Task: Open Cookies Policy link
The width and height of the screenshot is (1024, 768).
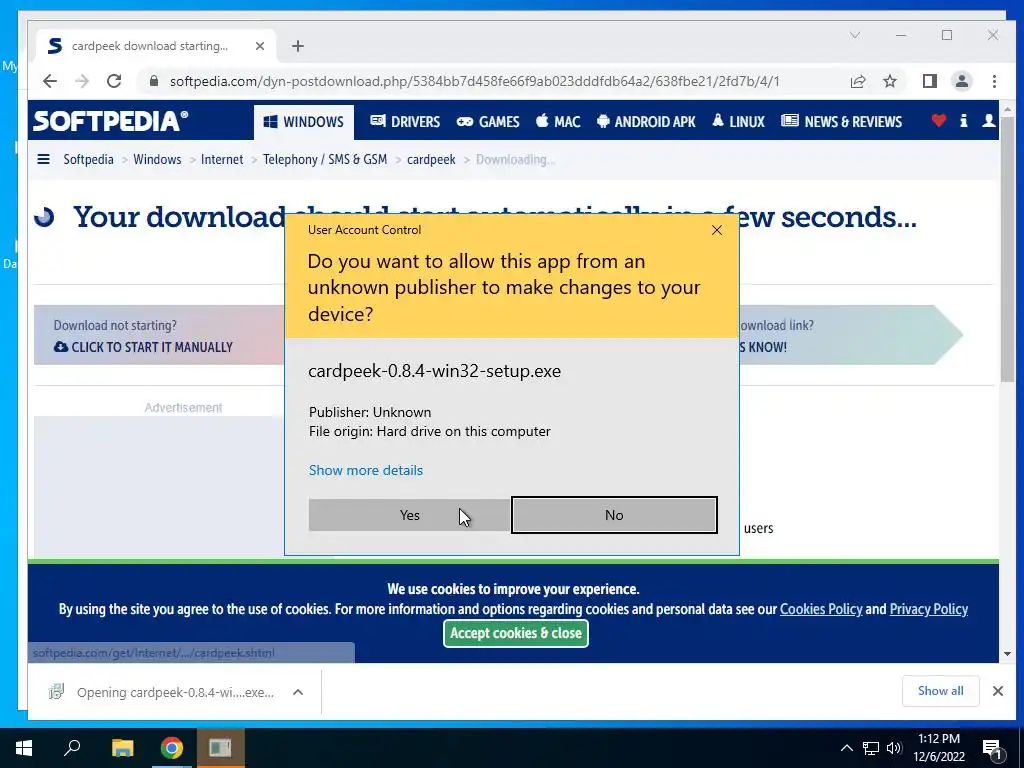Action: (x=821, y=609)
